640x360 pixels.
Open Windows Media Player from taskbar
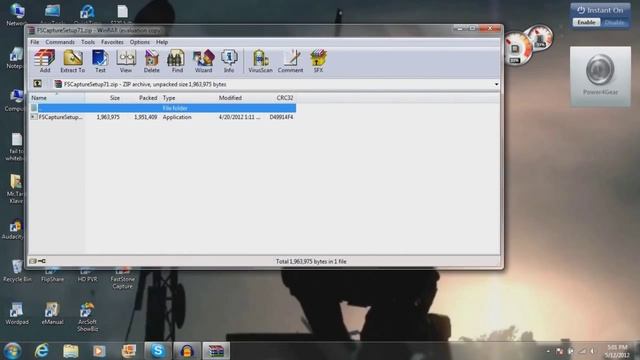99,351
